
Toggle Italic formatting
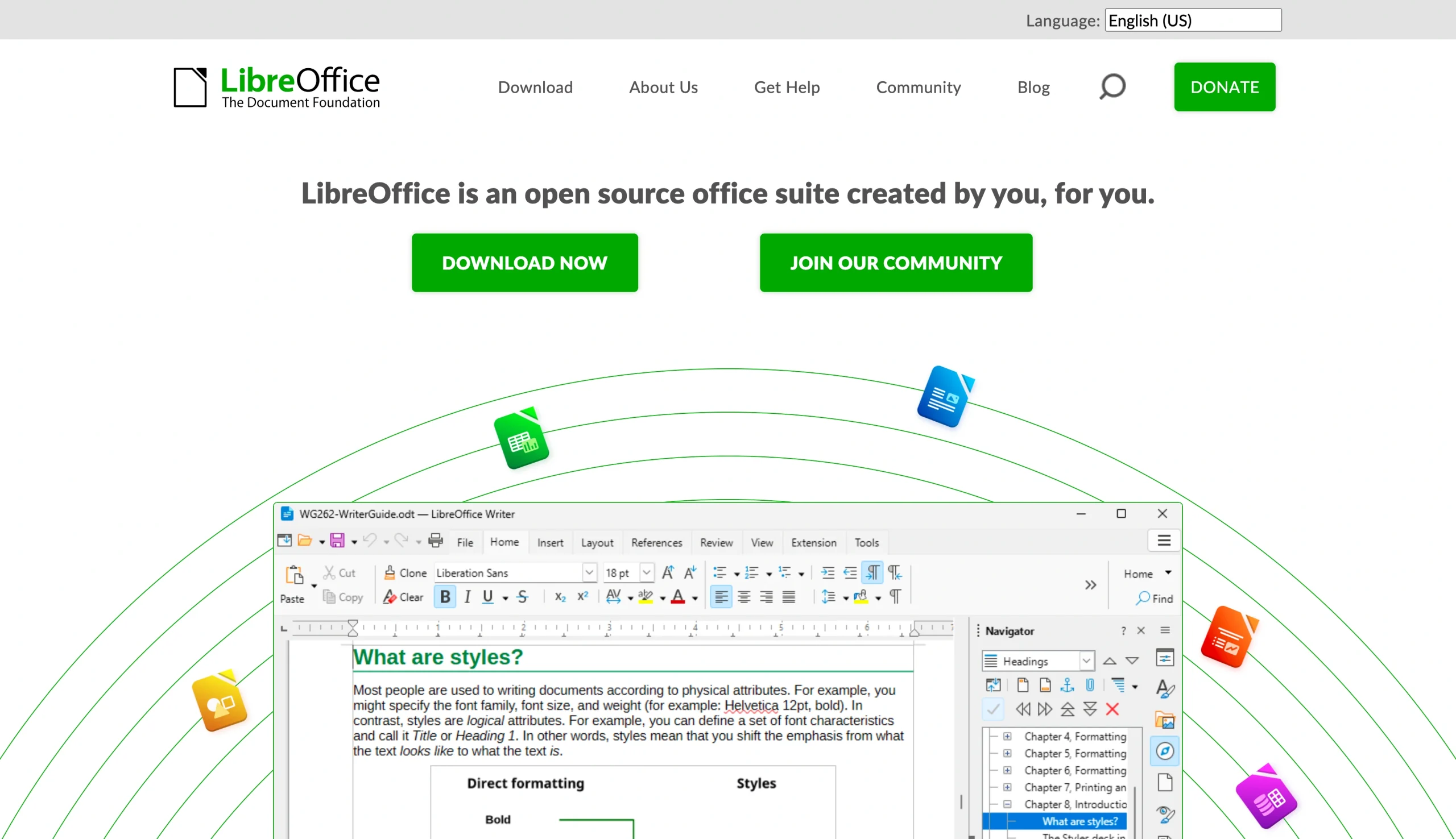468,597
